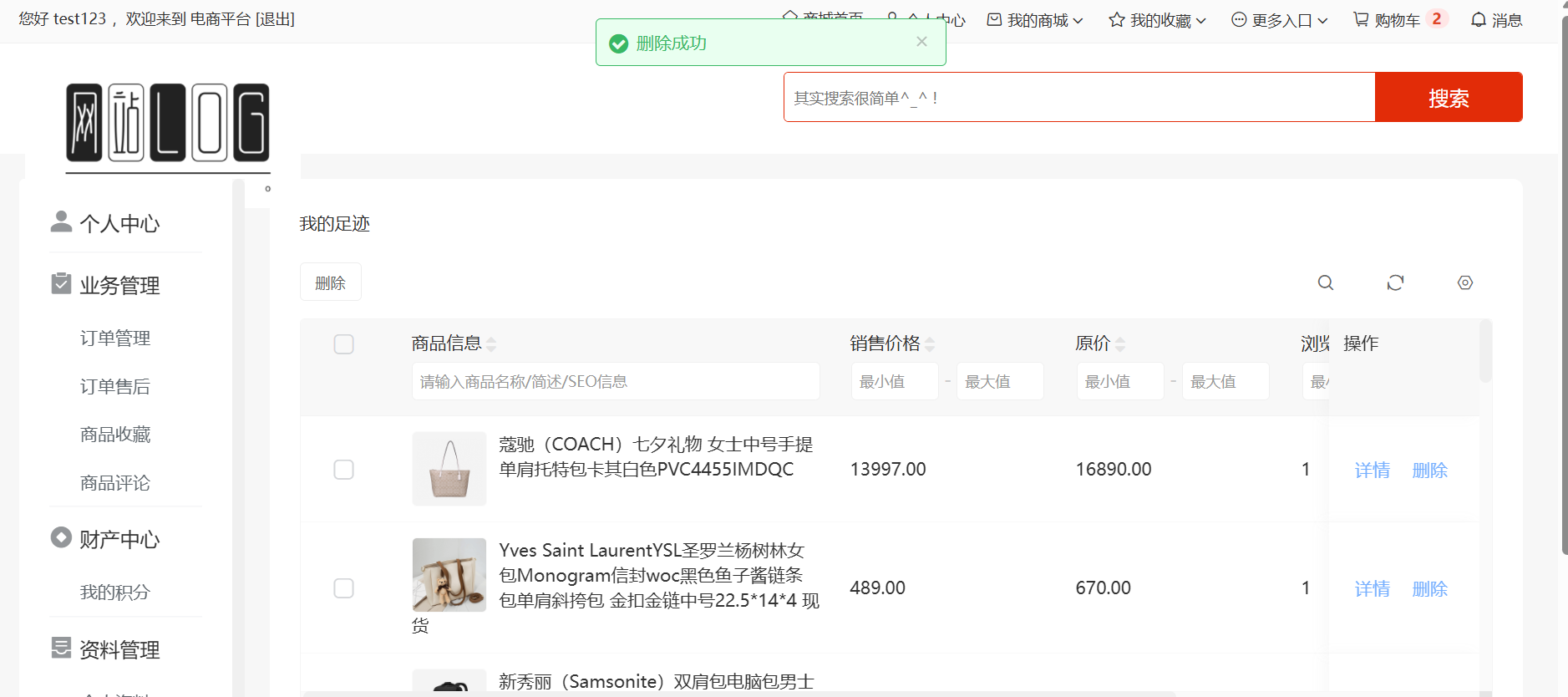Viewport: 1568px width, 697px height.
Task: Click the price 13997.00
Action: [888, 470]
